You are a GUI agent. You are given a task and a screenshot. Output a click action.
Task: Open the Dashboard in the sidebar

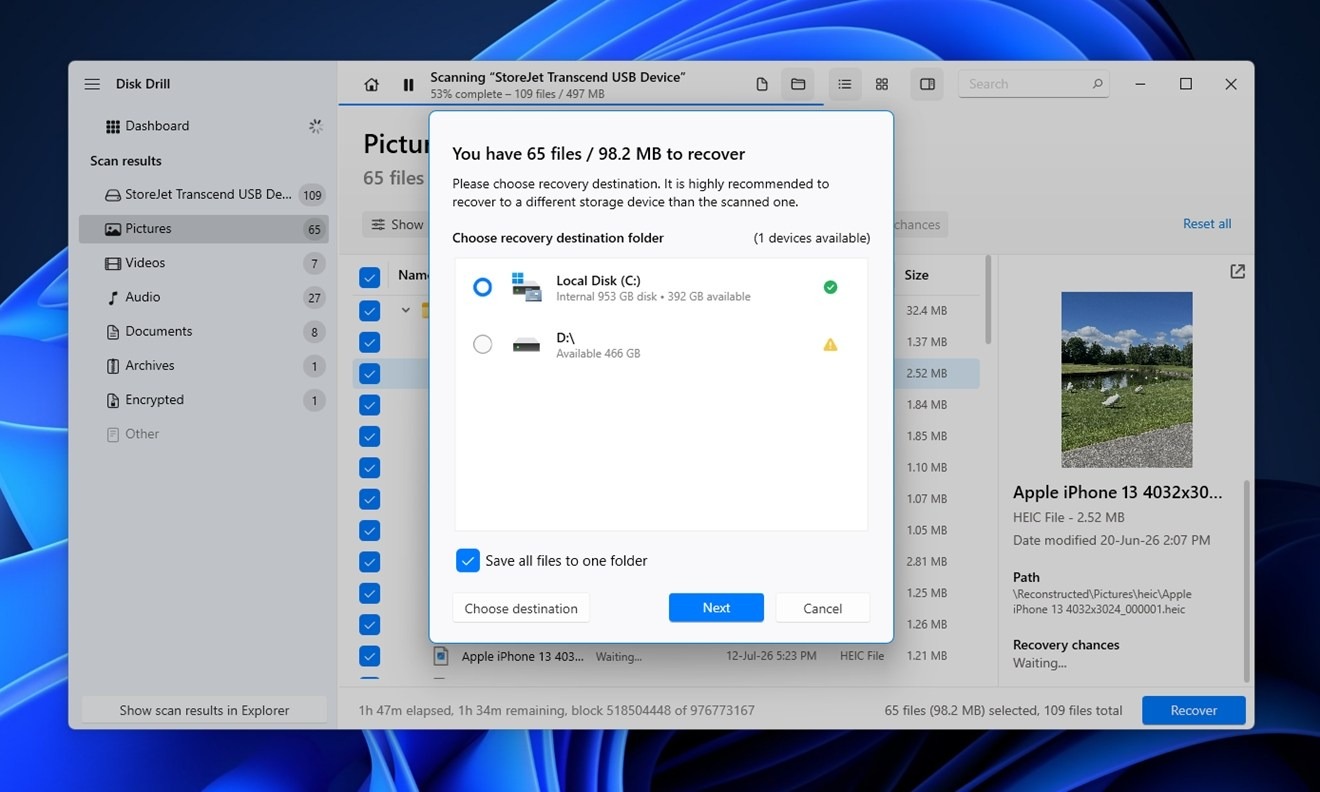[x=204, y=126]
